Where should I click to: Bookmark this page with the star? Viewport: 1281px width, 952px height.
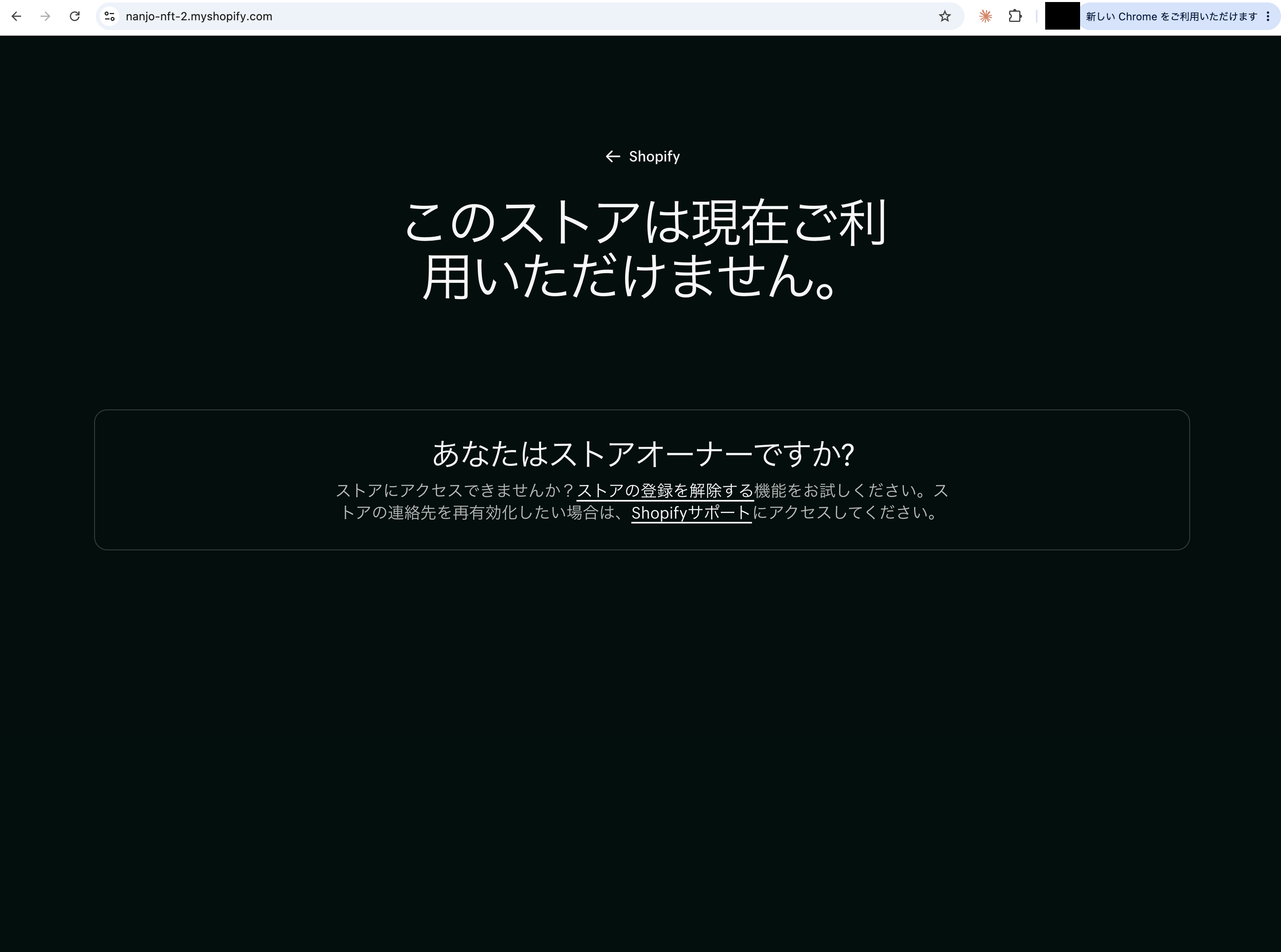click(945, 16)
